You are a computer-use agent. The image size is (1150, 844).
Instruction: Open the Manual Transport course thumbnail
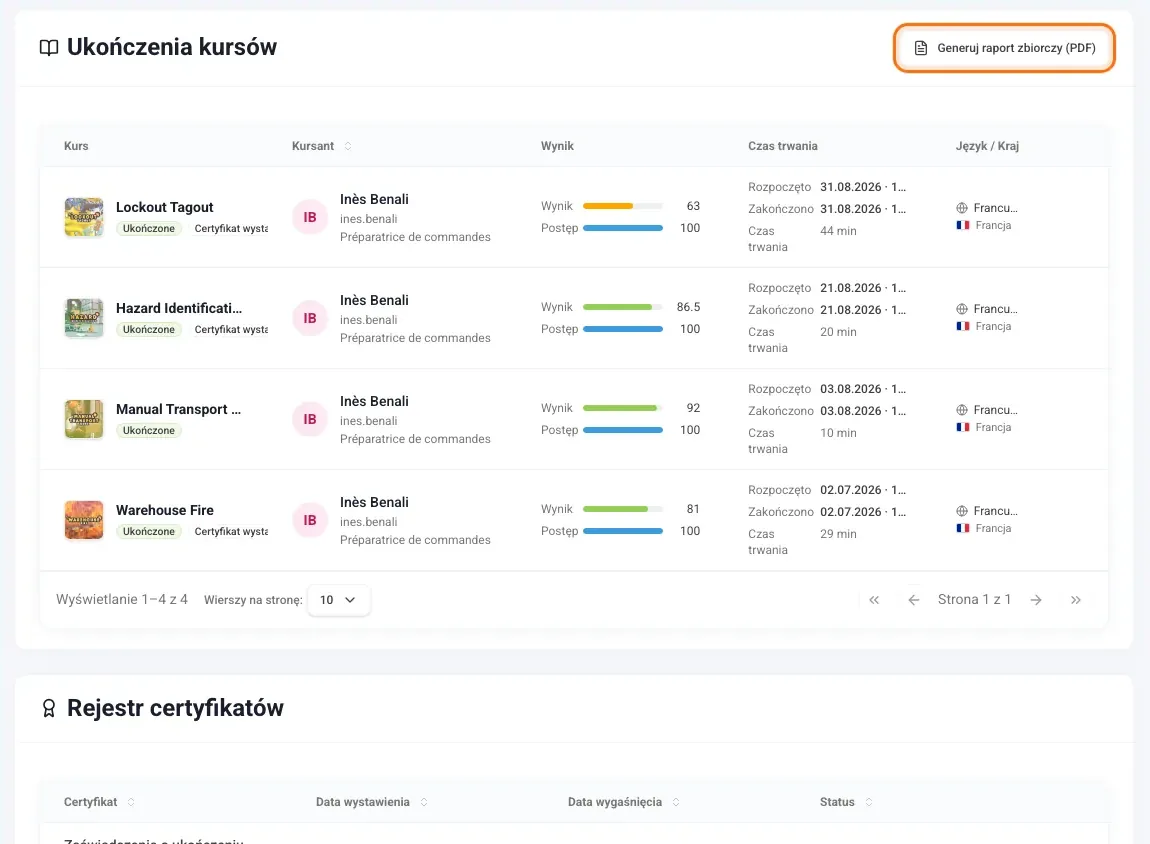(x=84, y=419)
